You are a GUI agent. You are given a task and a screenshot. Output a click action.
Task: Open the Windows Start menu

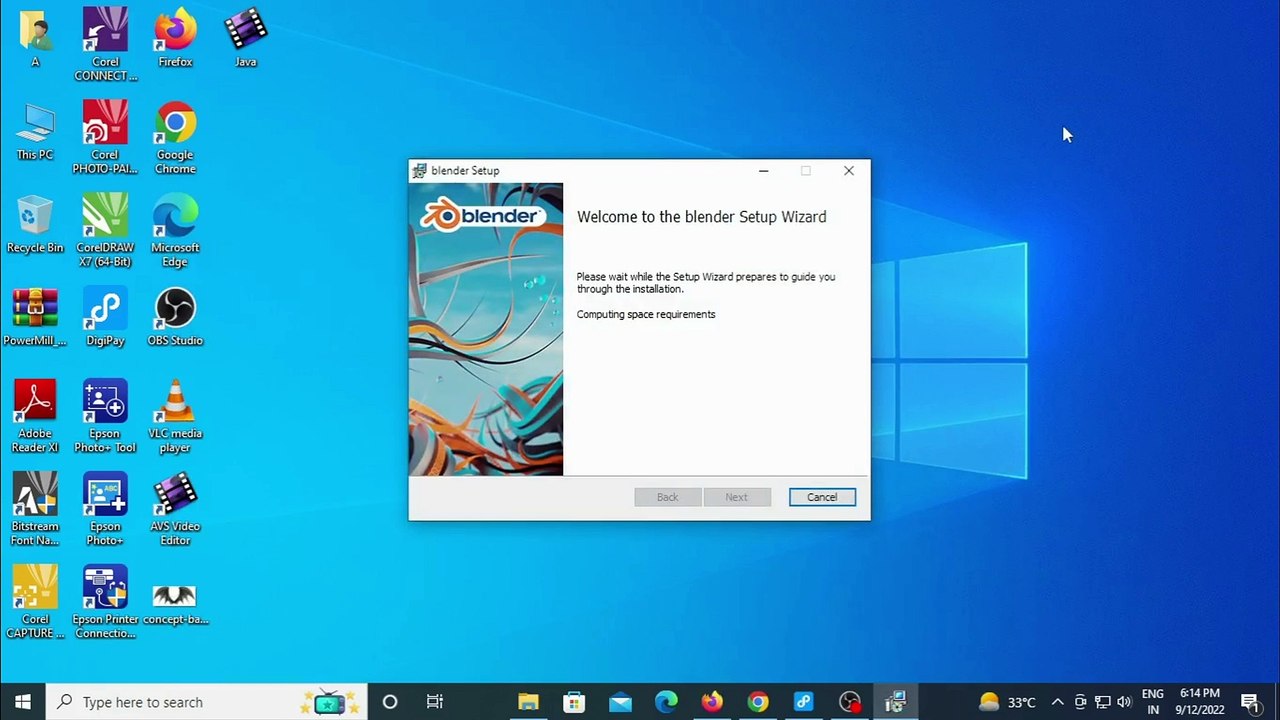click(x=23, y=702)
